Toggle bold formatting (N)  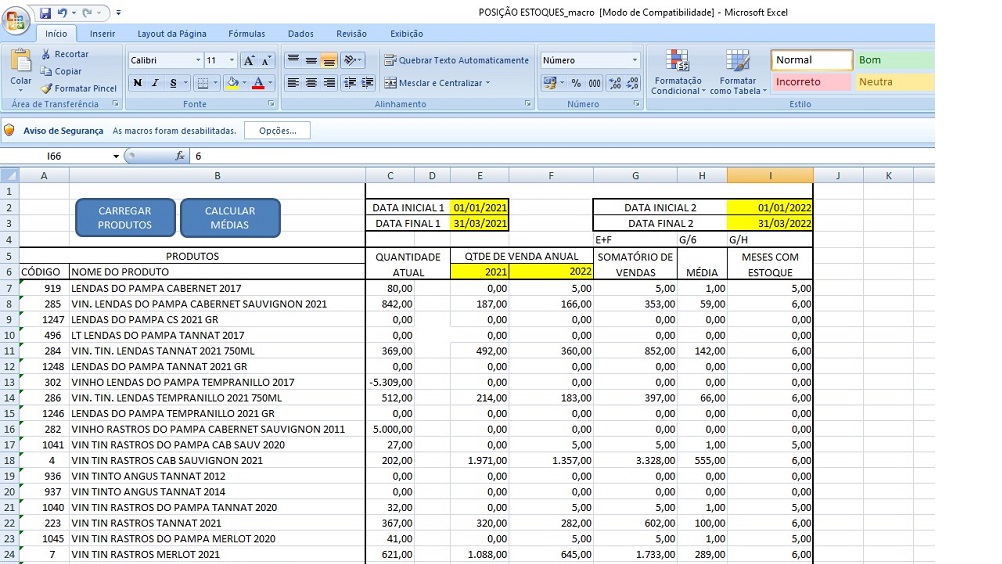(138, 83)
